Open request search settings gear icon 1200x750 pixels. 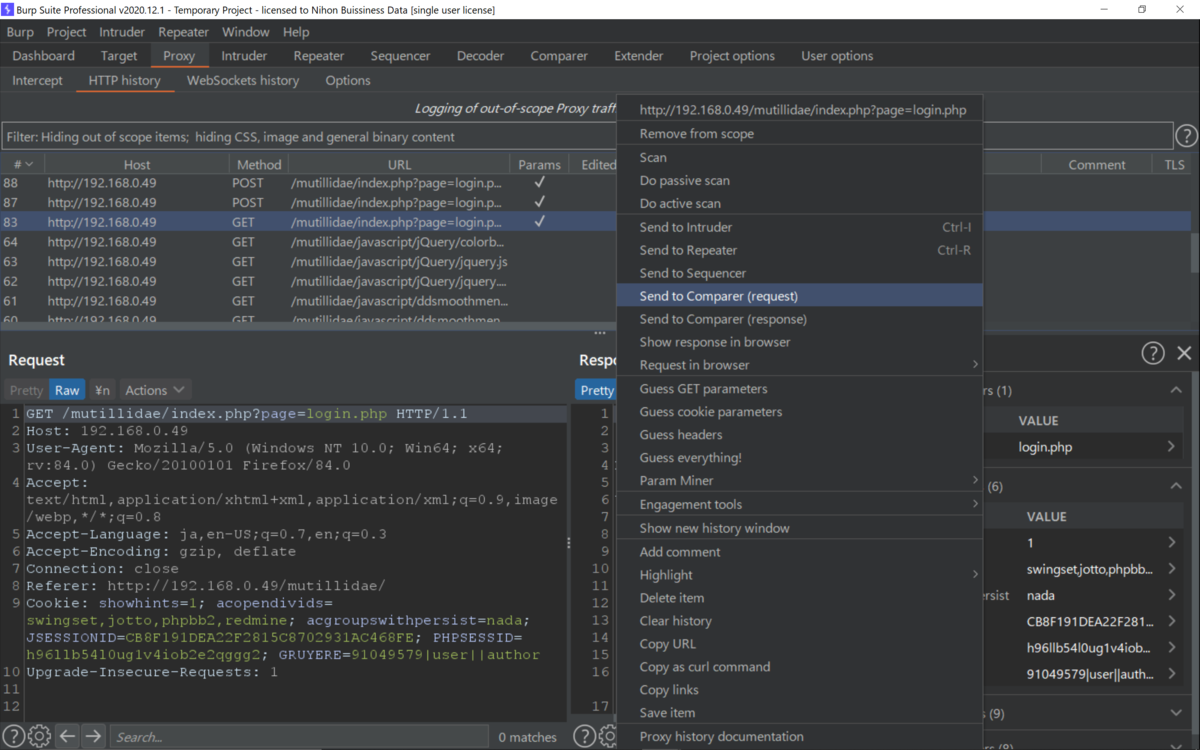click(x=39, y=737)
